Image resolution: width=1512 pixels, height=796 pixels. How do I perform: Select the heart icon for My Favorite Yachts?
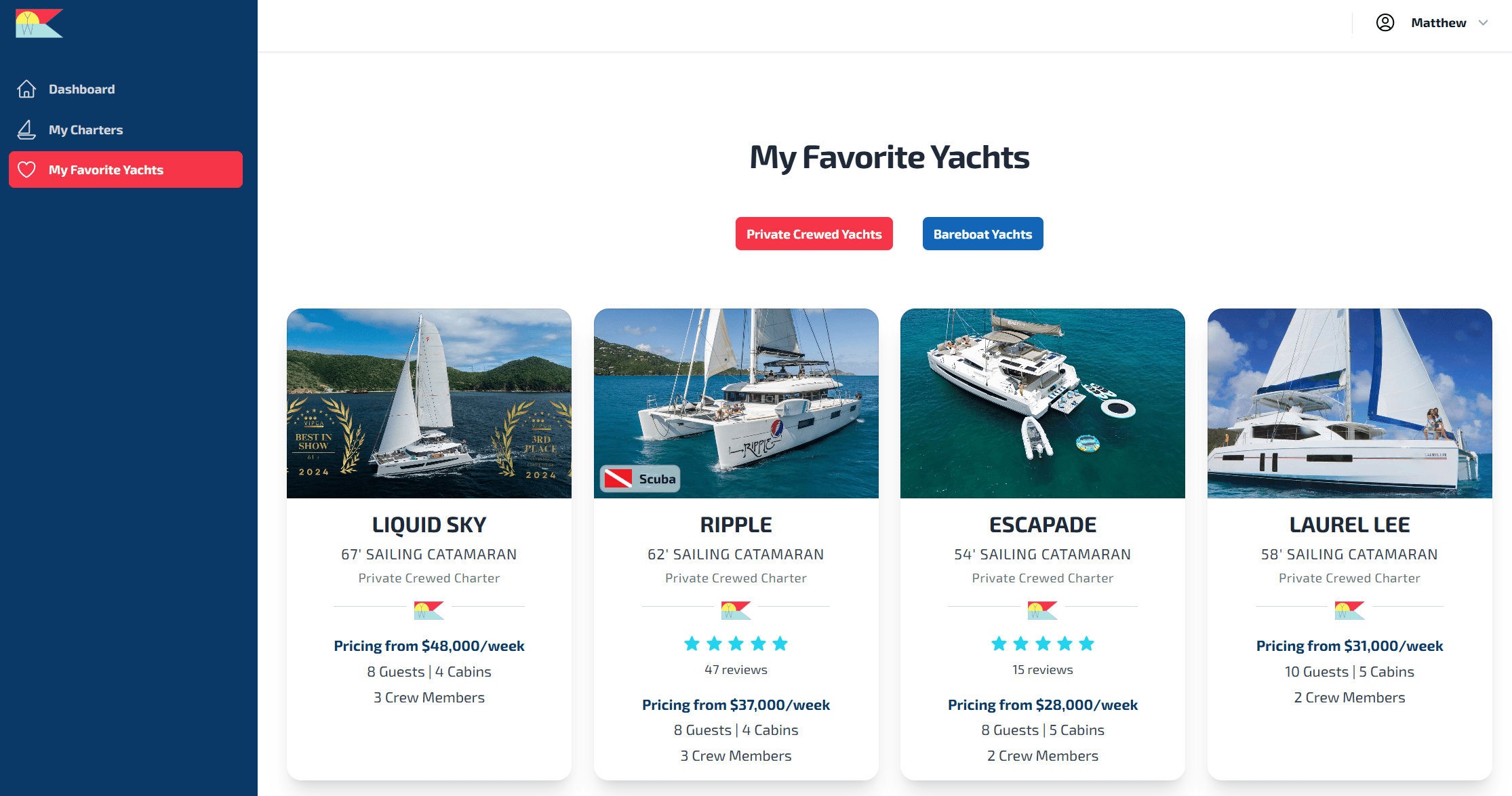(x=27, y=170)
